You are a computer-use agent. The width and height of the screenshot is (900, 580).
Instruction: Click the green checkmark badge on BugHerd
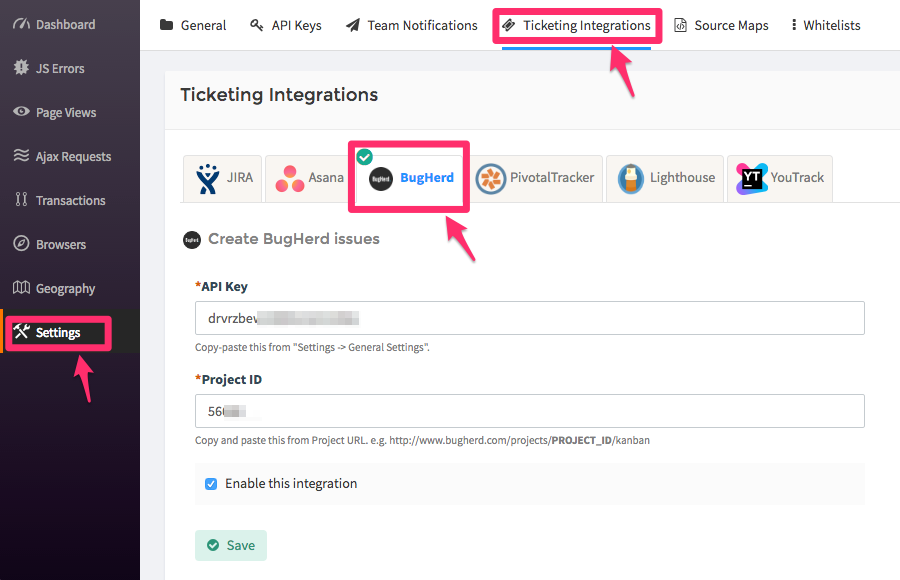(364, 157)
